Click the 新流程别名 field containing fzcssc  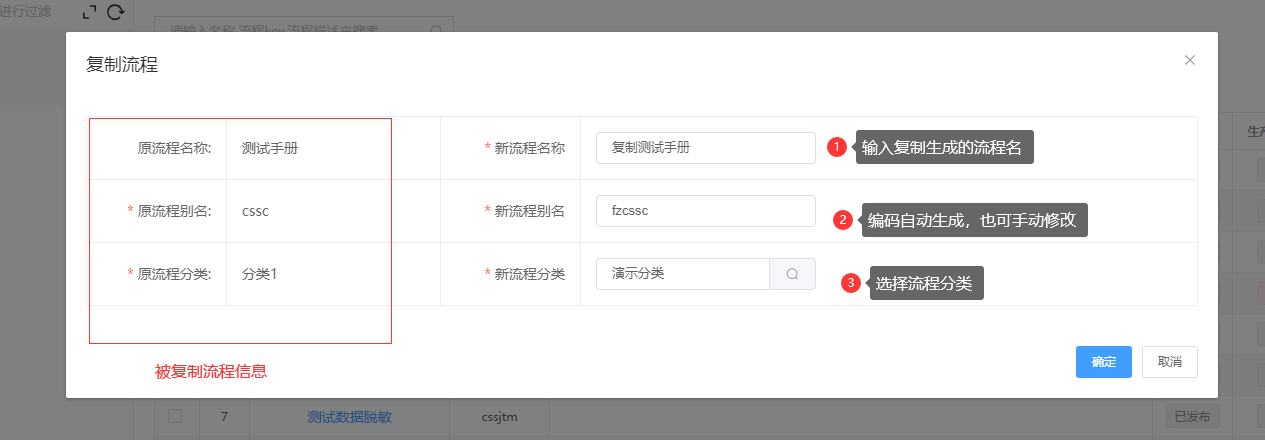tap(705, 211)
